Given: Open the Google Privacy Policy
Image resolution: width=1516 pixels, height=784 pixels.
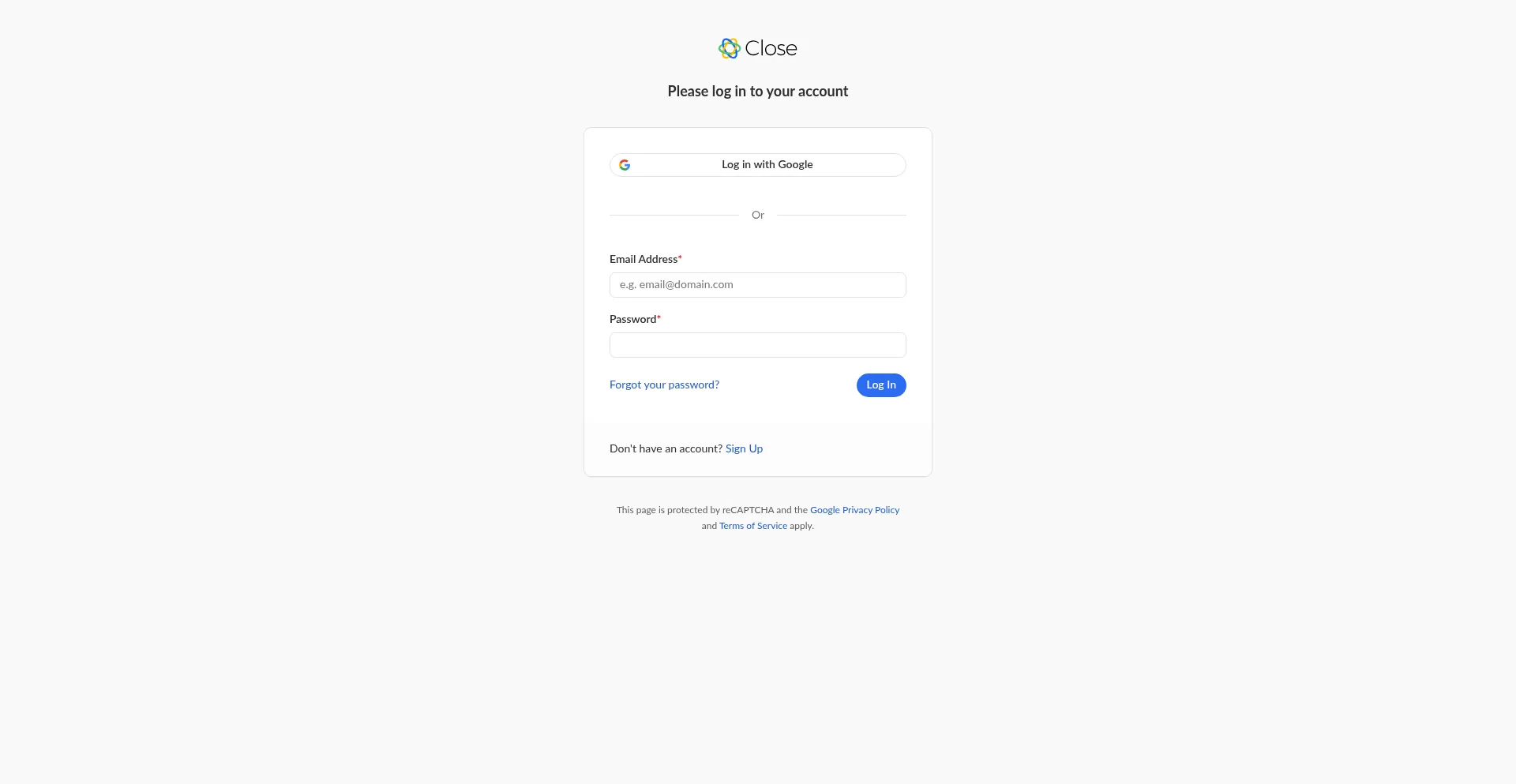Looking at the screenshot, I should tap(854, 510).
